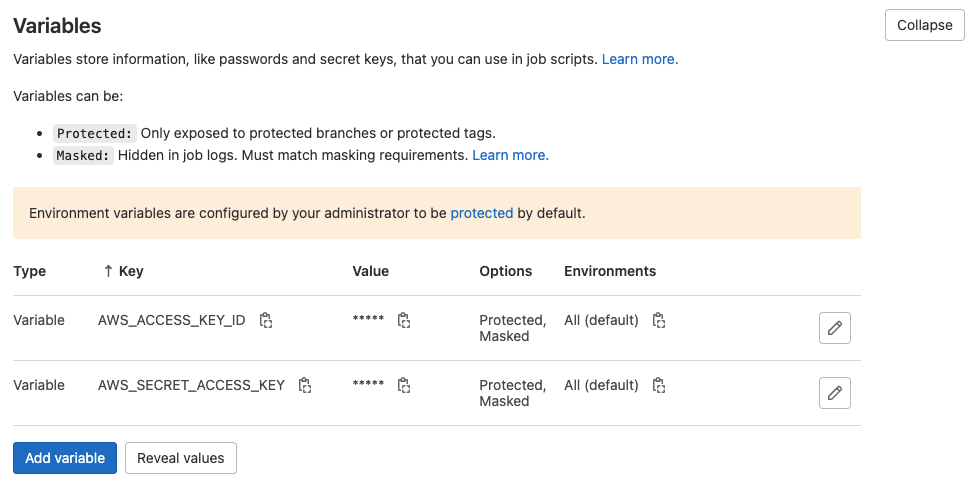975x488 pixels.
Task: Open the Learn more link about variables
Action: point(640,59)
